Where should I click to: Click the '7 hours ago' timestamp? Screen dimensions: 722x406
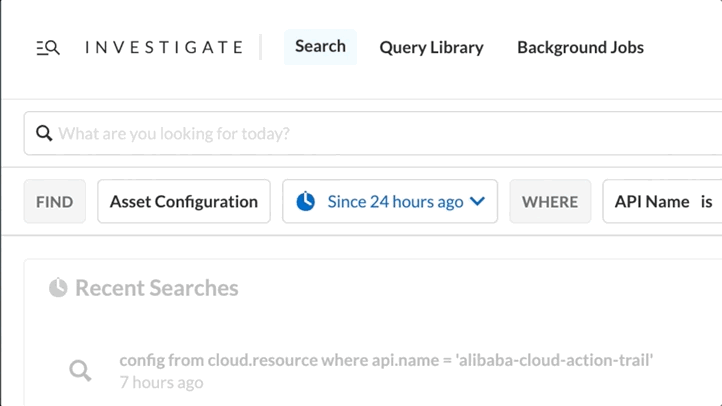(x=161, y=383)
